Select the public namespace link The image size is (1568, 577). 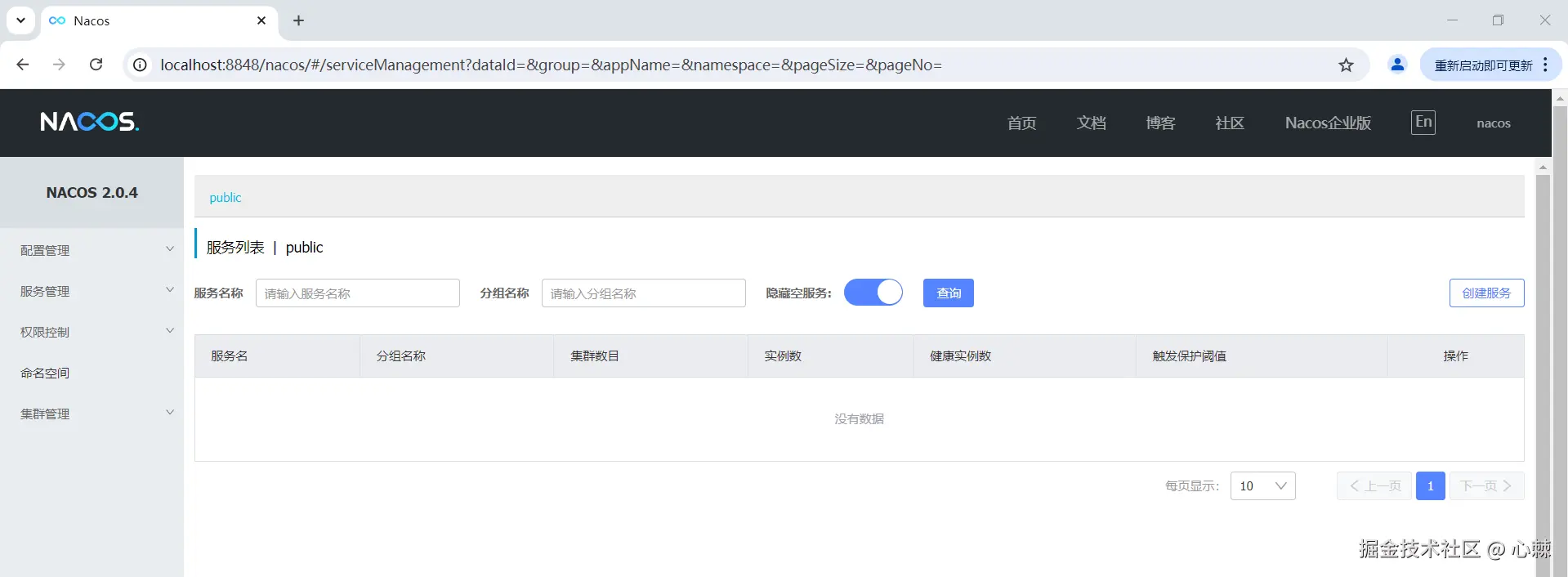tap(225, 197)
